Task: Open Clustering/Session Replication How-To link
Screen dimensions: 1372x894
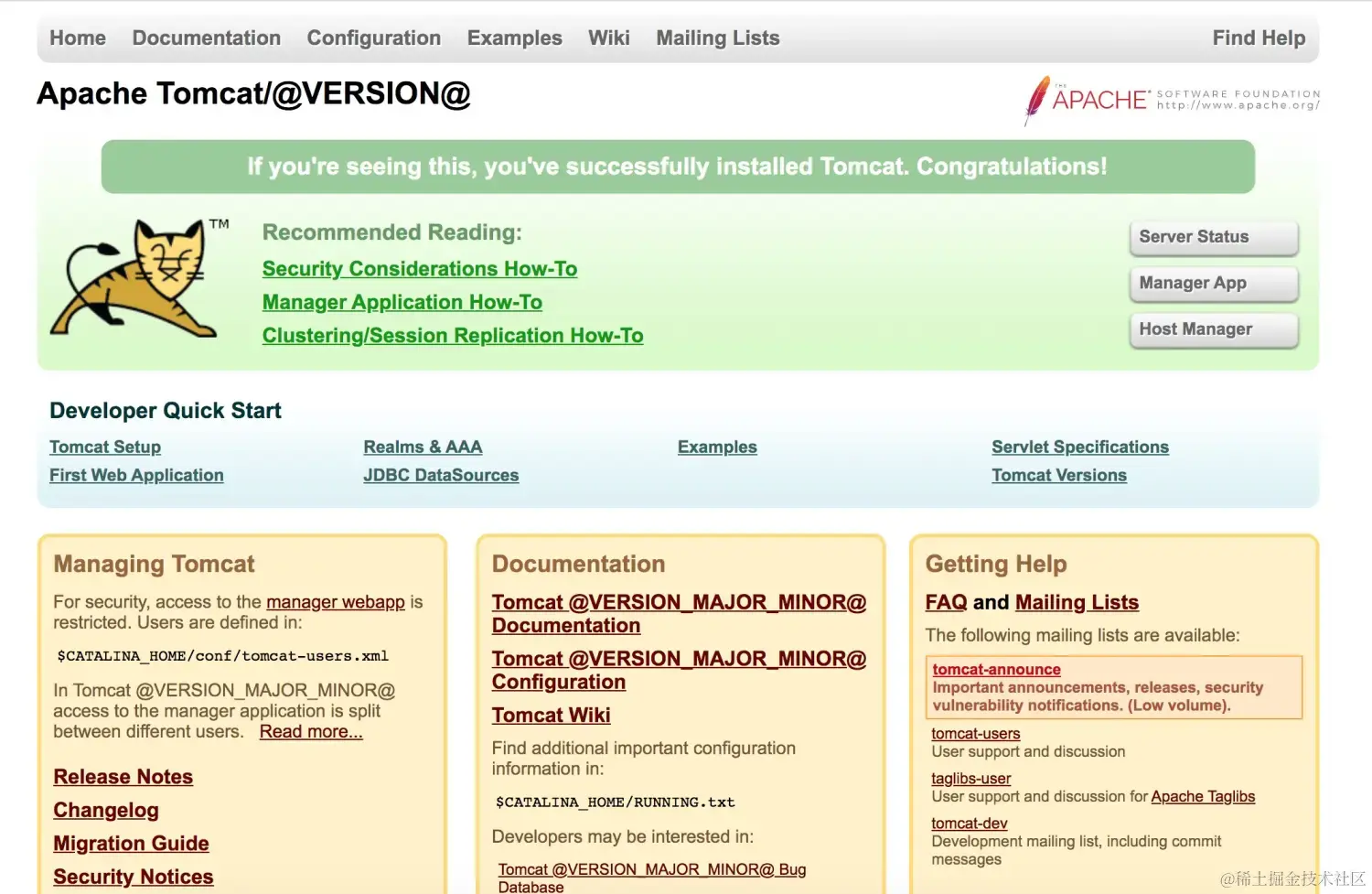Action: 453,336
